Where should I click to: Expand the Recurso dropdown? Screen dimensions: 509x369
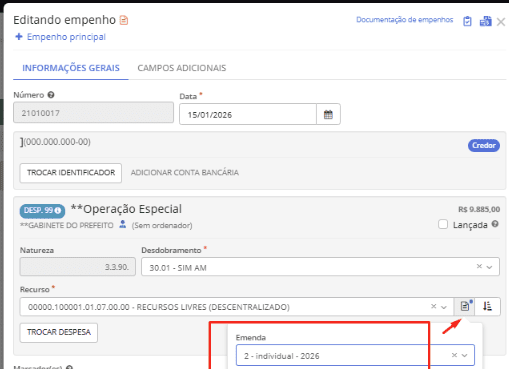point(444,307)
